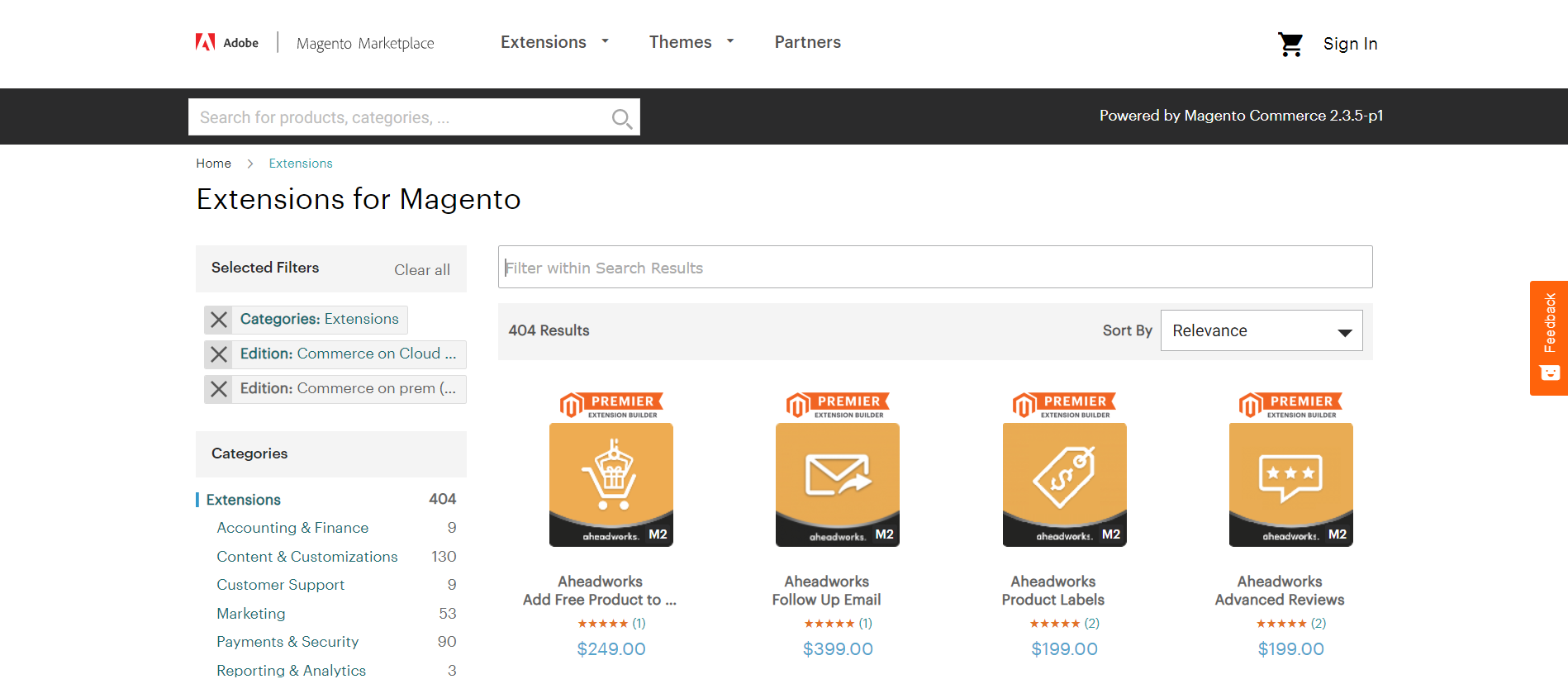
Task: Open the Feedback side tab
Action: click(x=1549, y=338)
